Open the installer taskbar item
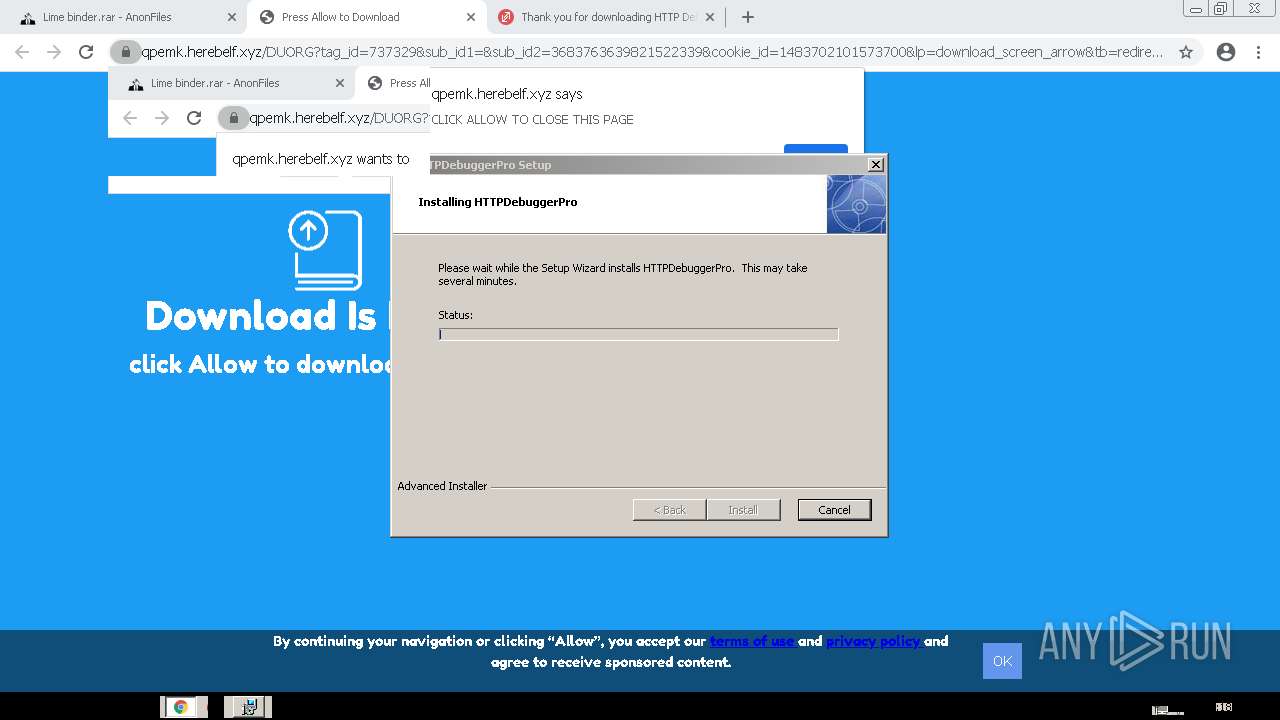 coord(248,707)
